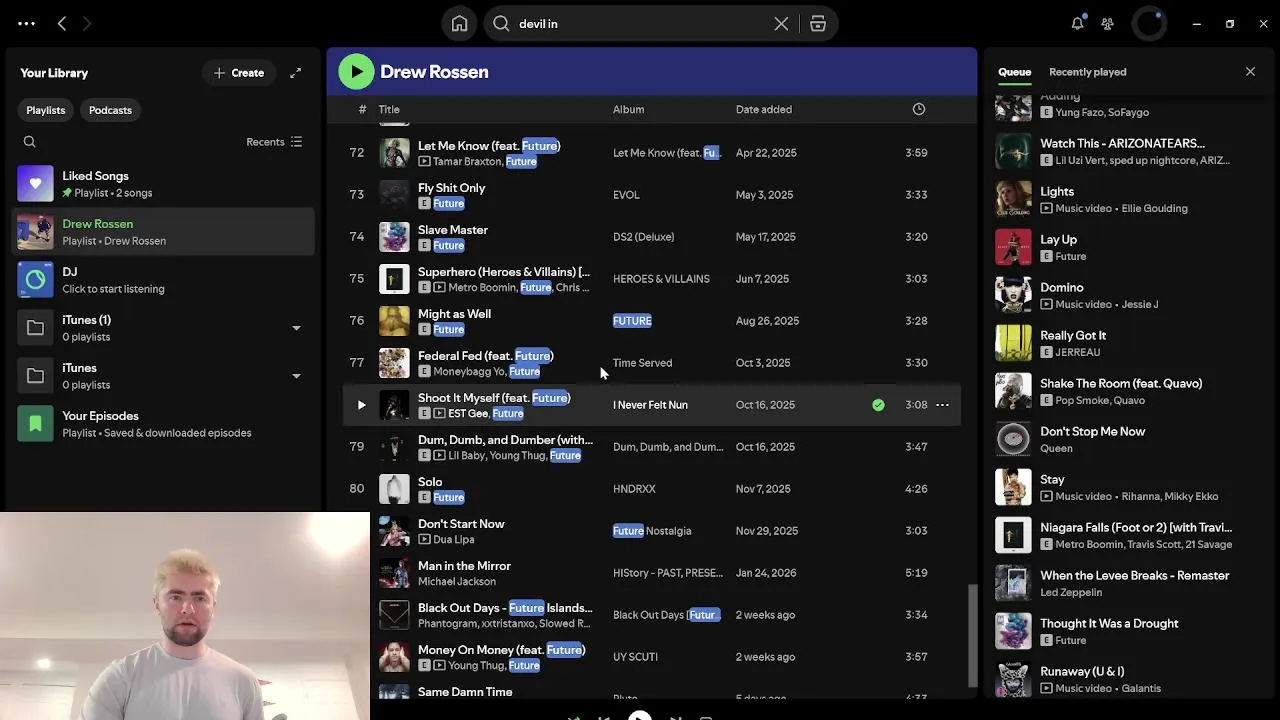Open the user profile avatar
The height and width of the screenshot is (720, 1280).
click(x=1149, y=23)
